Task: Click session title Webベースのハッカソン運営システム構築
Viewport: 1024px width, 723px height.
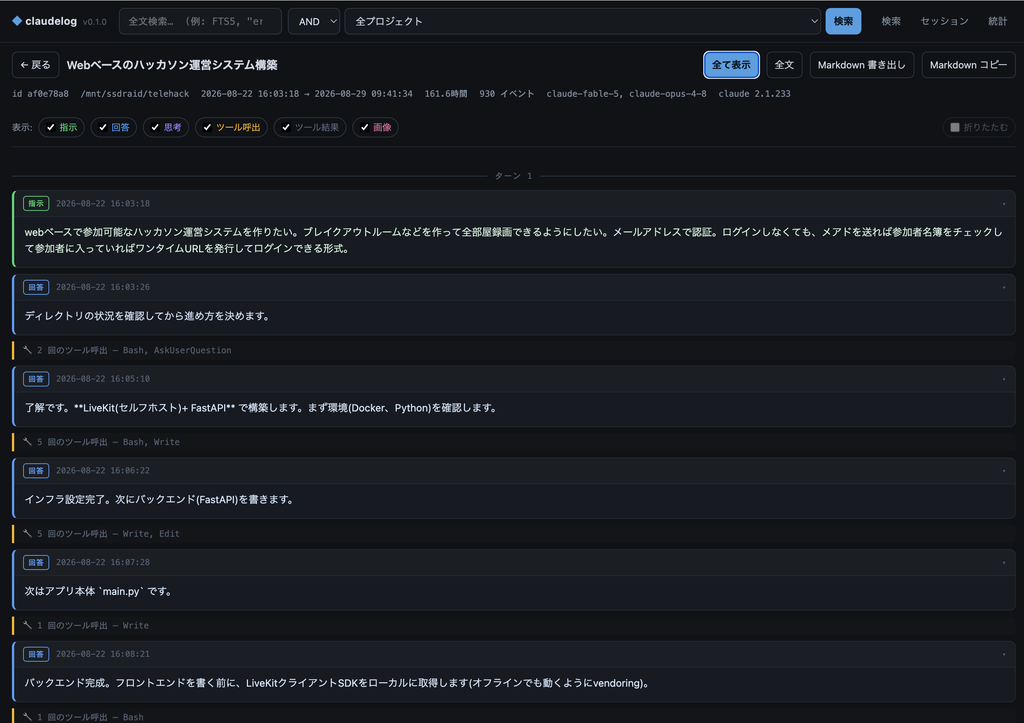Action: click(x=172, y=65)
